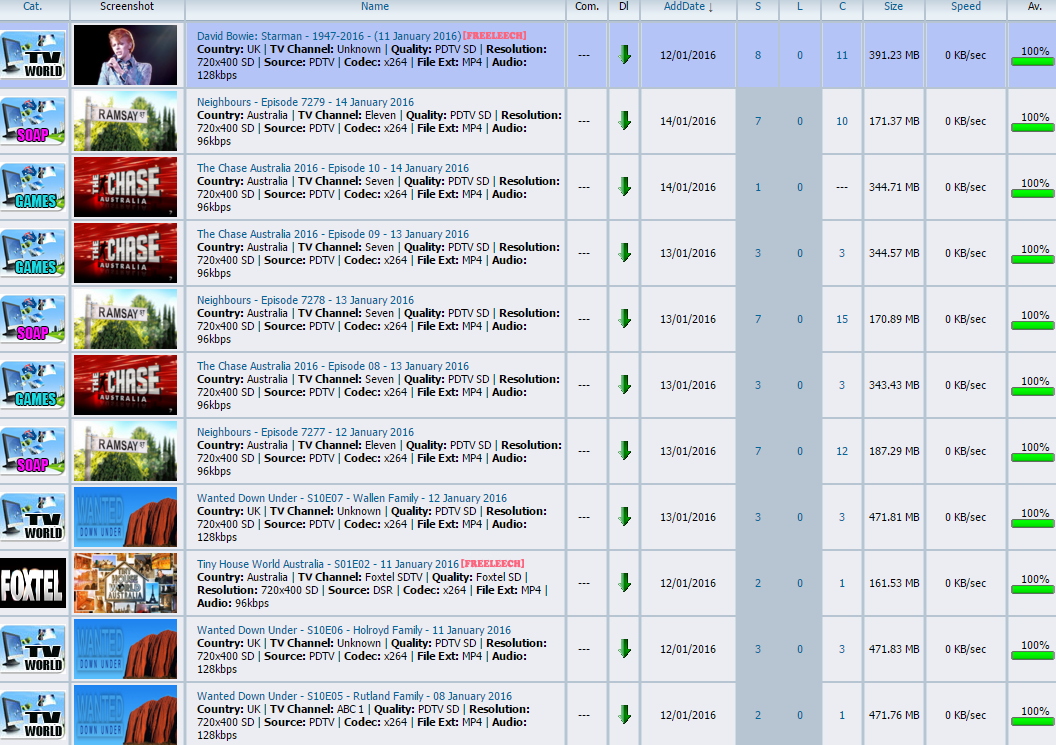Download Neighbours Episode 7279 with green arrow
Viewport: 1056px width, 745px height.
pyautogui.click(x=624, y=121)
